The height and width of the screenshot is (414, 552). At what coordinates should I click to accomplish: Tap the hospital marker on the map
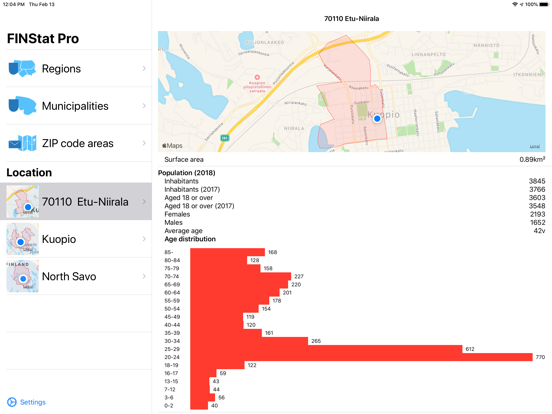[x=257, y=77]
